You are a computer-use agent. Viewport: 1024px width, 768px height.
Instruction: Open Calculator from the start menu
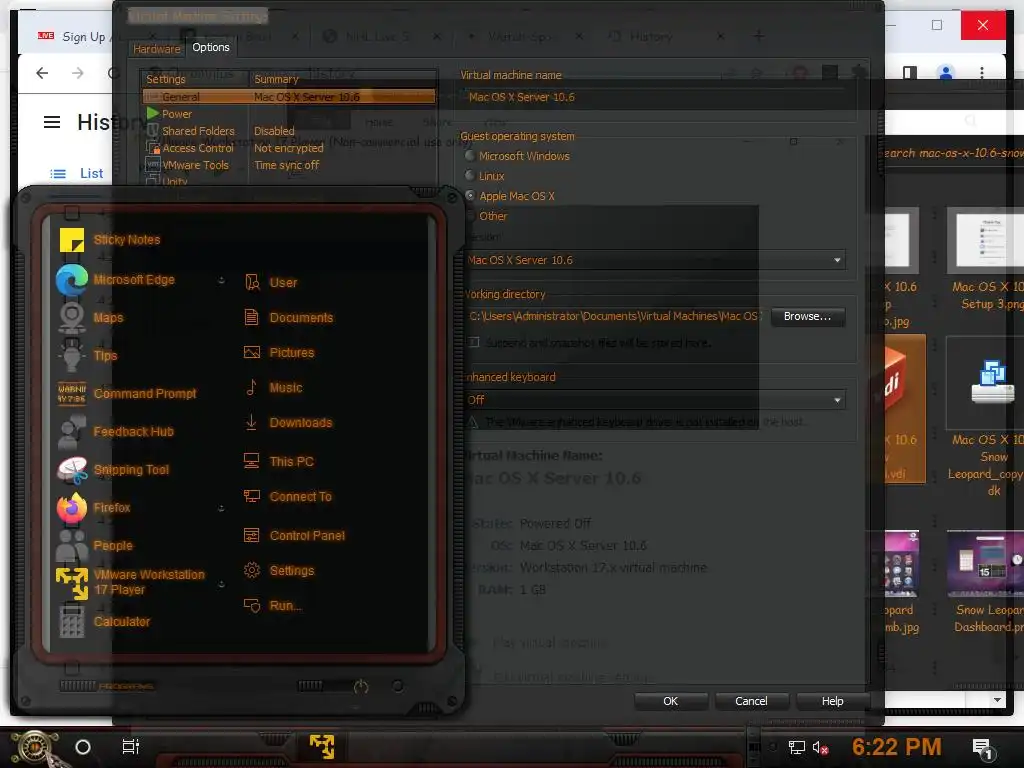(x=104, y=622)
